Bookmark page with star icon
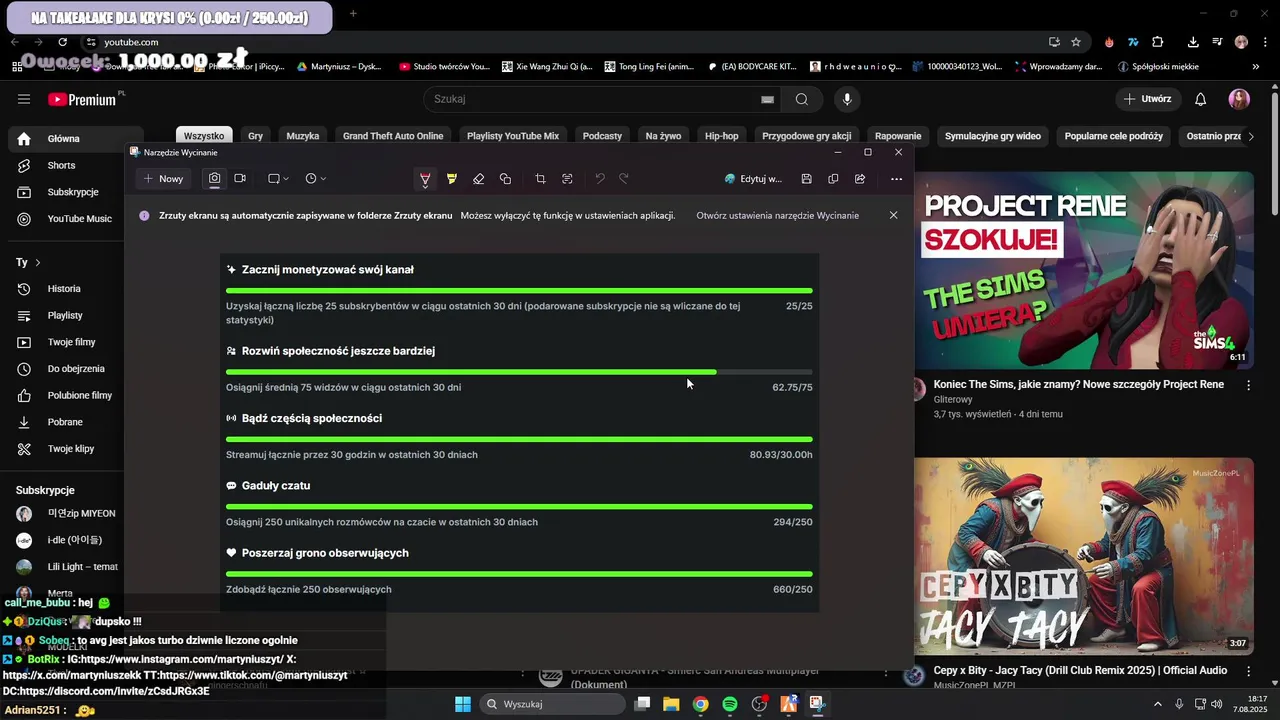1280x720 pixels. (x=1076, y=42)
